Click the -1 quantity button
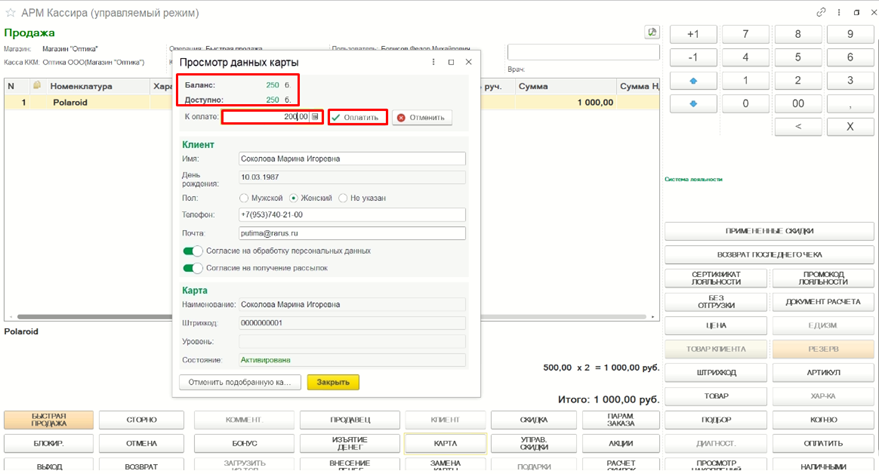The image size is (879, 474). pyautogui.click(x=693, y=57)
